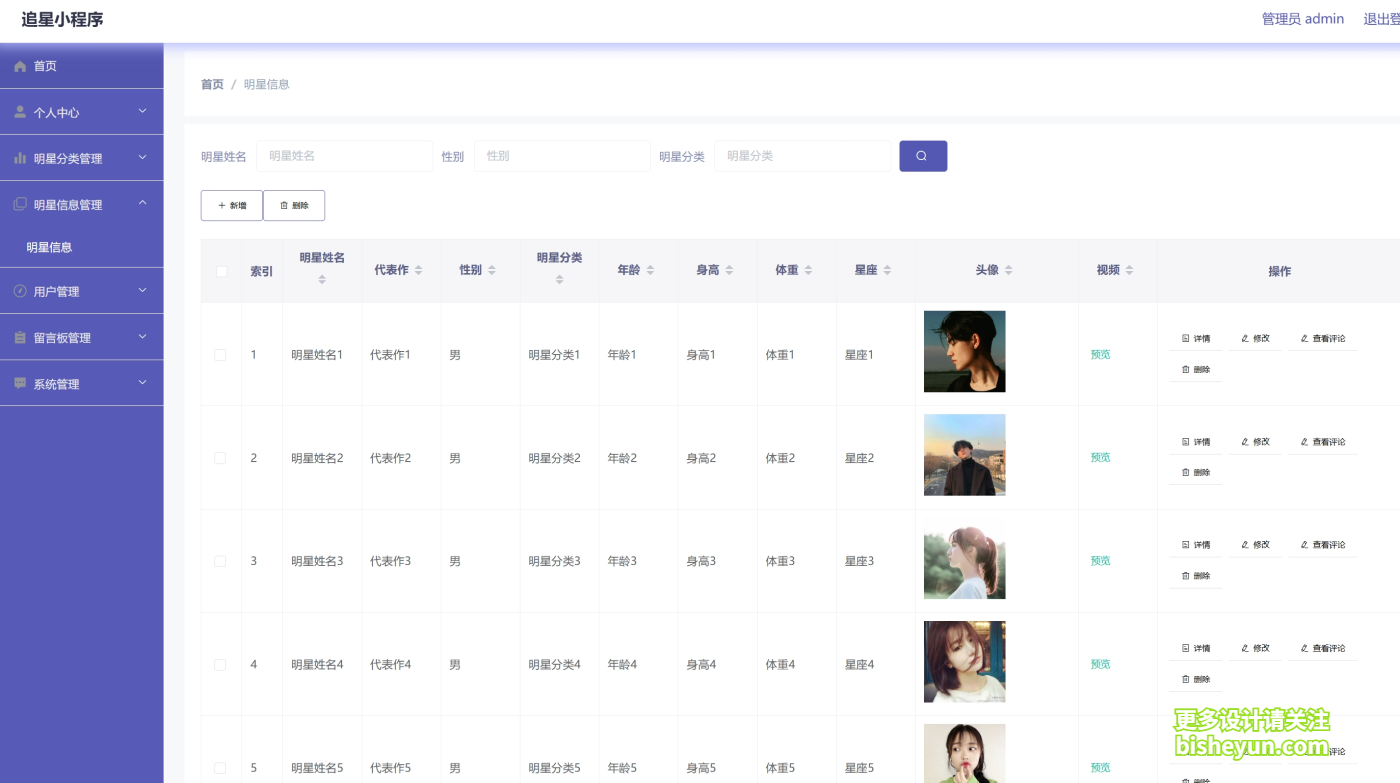Click the plus icon on the 新增 button
Screen dimensions: 1400x783
click(218, 205)
